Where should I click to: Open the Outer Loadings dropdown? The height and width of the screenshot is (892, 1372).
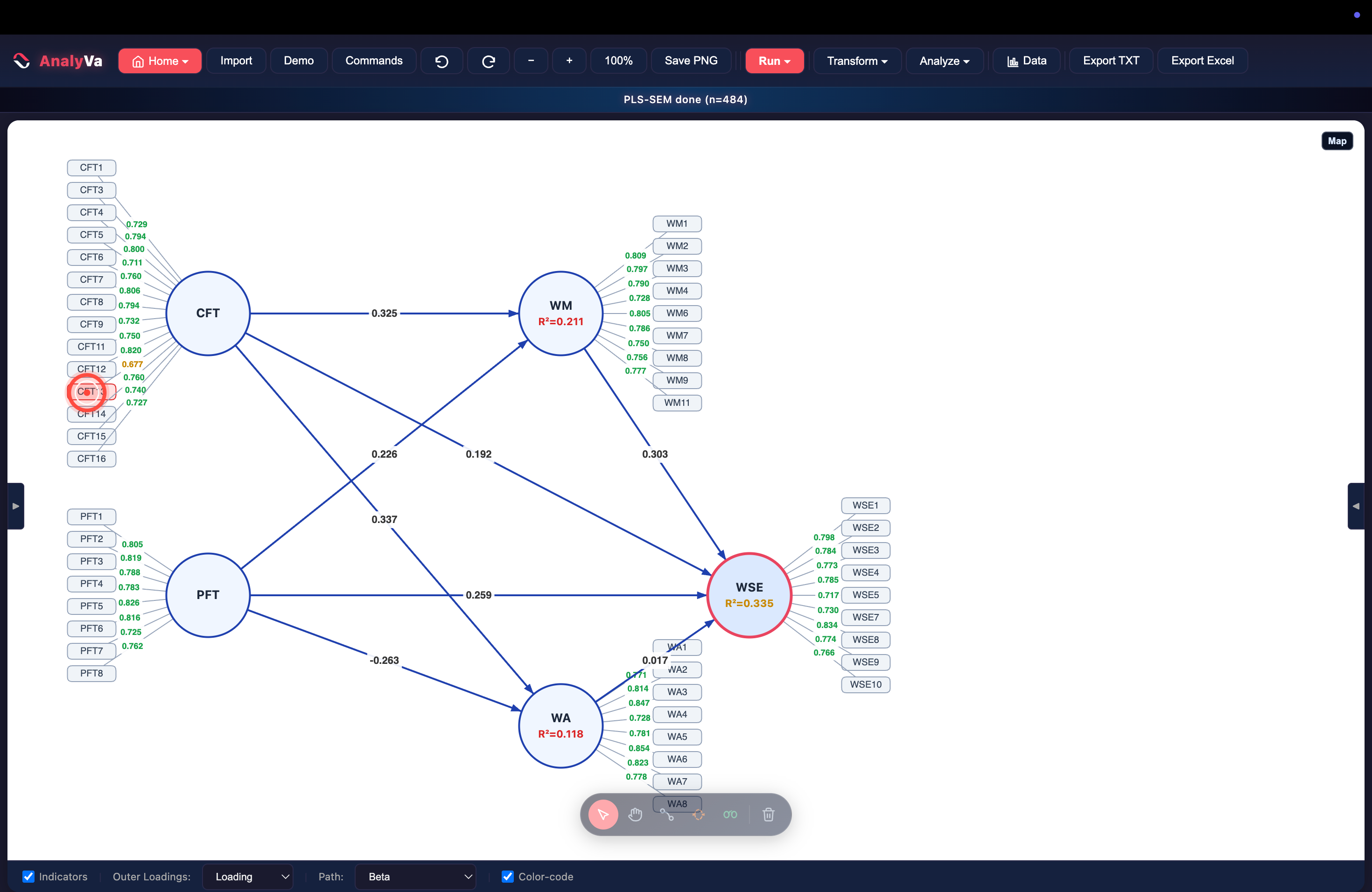click(248, 877)
